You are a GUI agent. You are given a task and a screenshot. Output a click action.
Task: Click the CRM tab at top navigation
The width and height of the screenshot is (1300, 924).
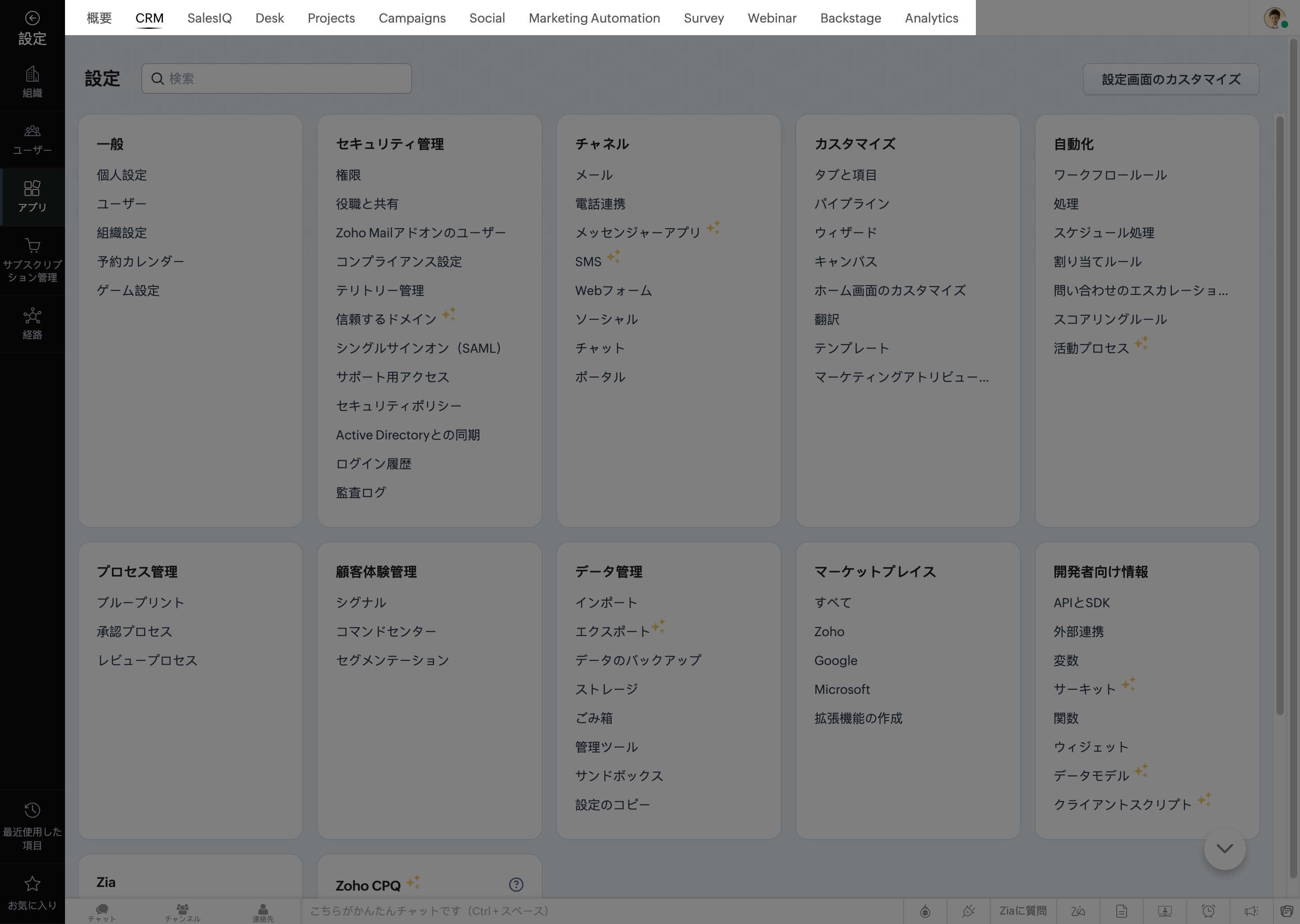tap(149, 19)
